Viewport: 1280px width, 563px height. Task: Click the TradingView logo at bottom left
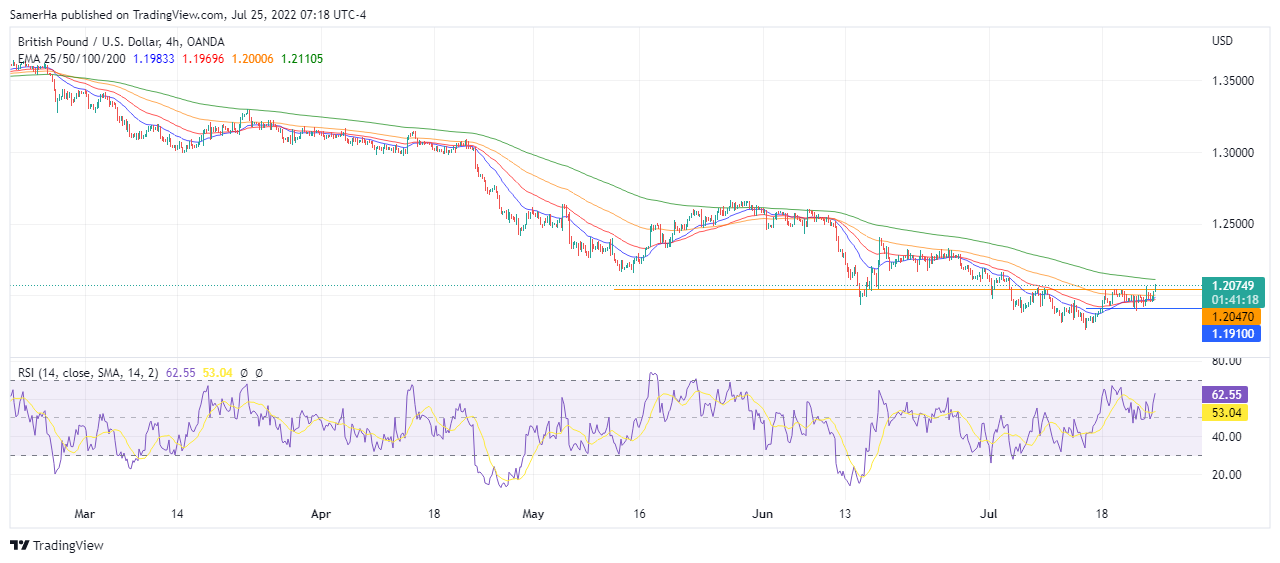[x=57, y=545]
